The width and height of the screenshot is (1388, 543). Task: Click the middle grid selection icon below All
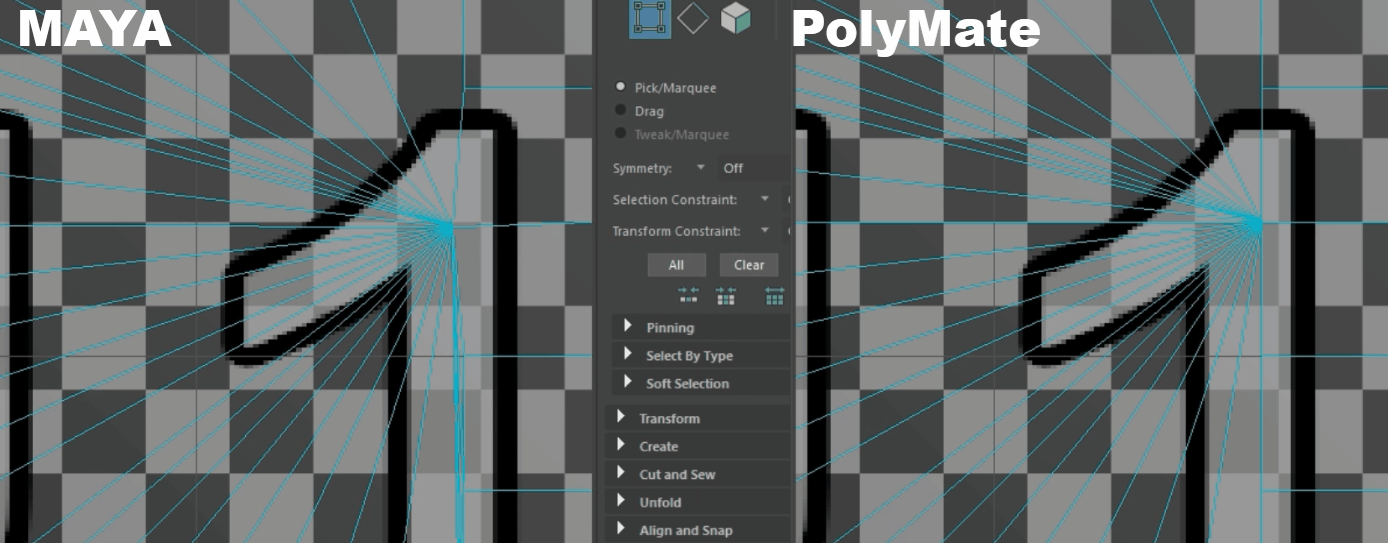click(726, 296)
